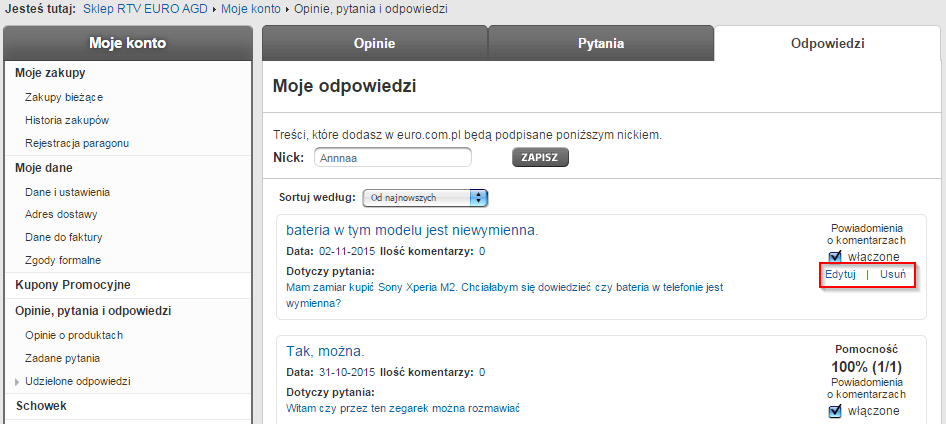This screenshot has height=424, width=946.
Task: Open the Opinie tab
Action: (374, 44)
